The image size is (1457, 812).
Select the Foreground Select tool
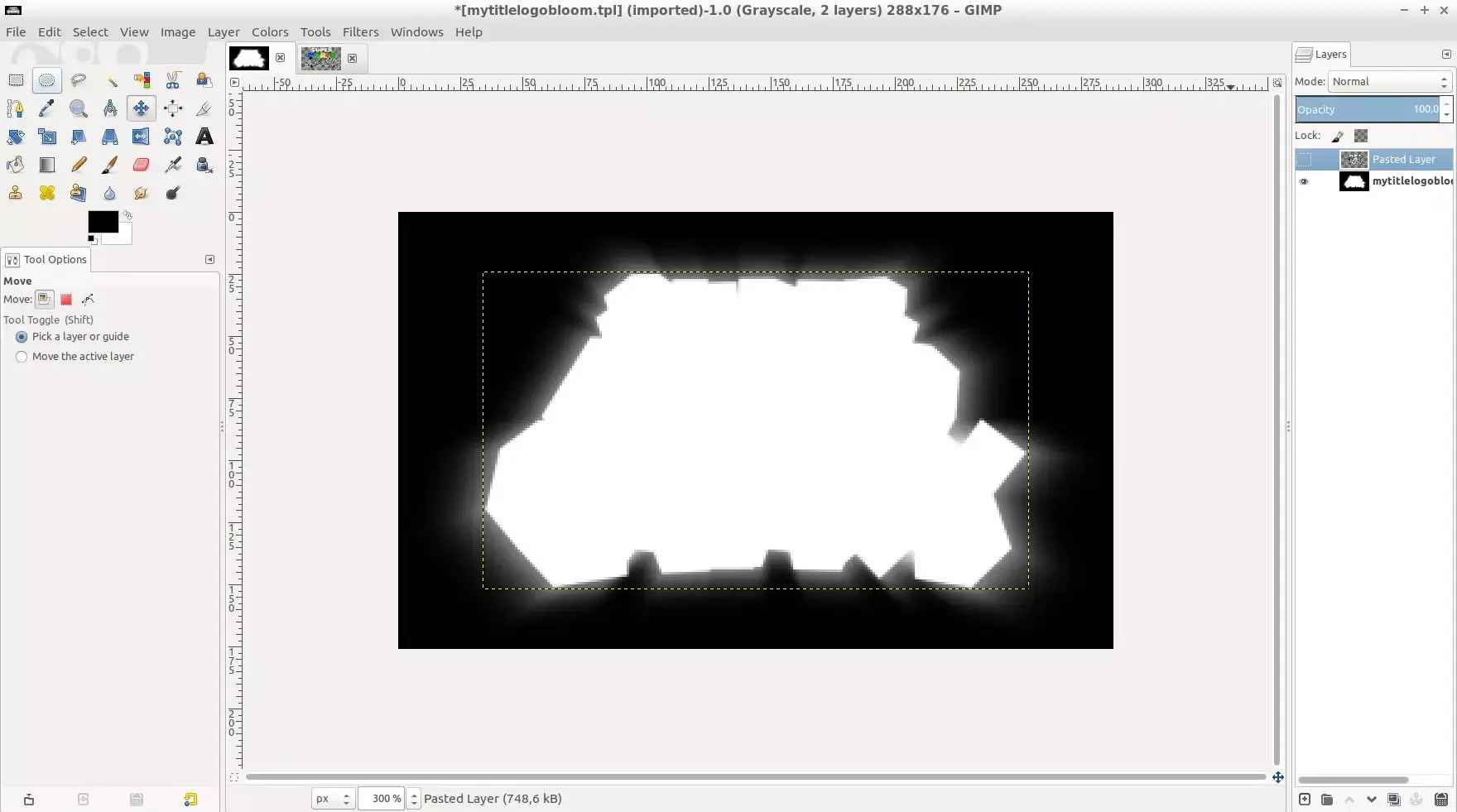click(x=204, y=80)
